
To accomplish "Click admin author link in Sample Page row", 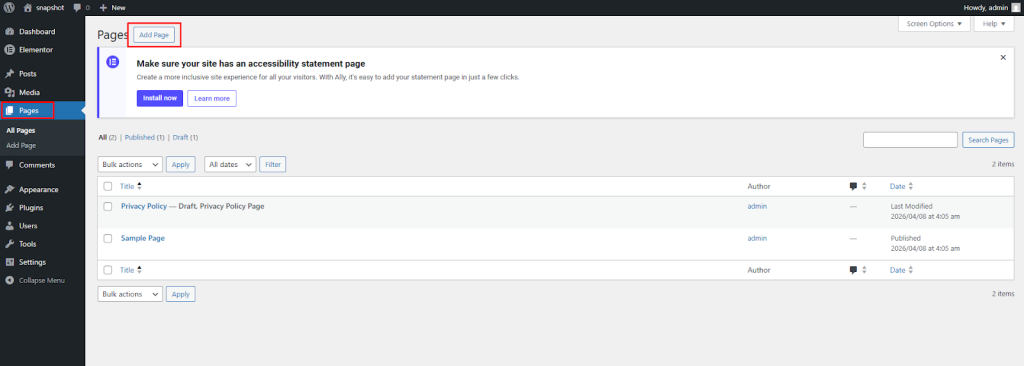I will (757, 239).
